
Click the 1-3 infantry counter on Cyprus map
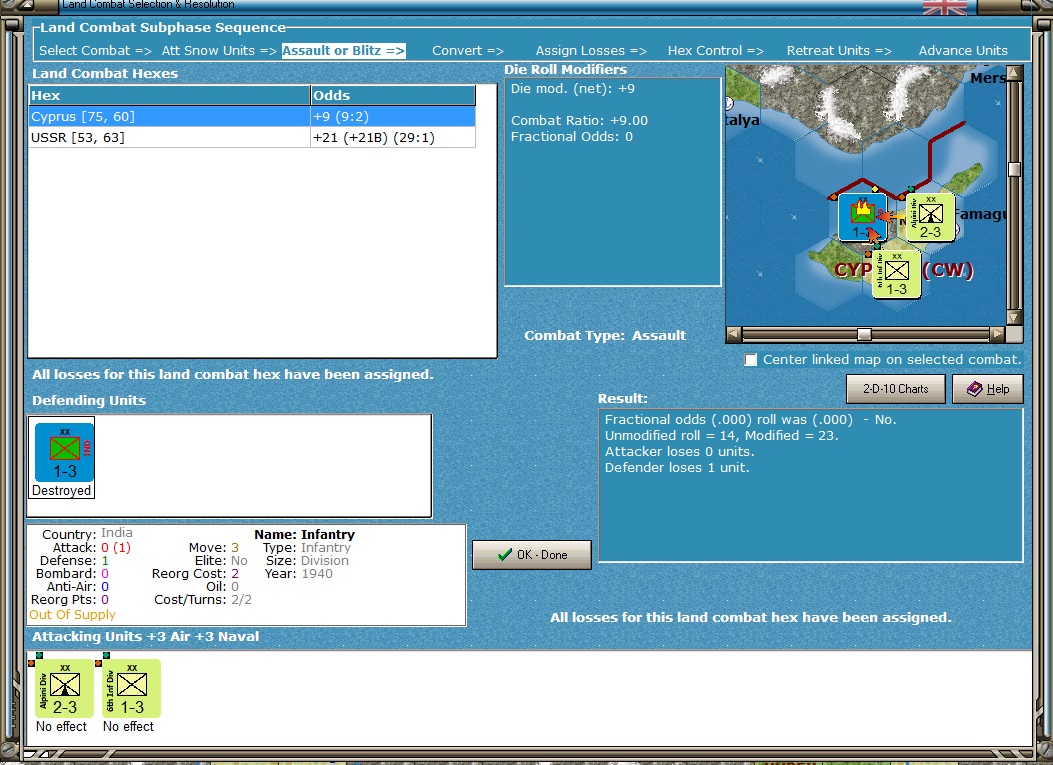[x=897, y=274]
